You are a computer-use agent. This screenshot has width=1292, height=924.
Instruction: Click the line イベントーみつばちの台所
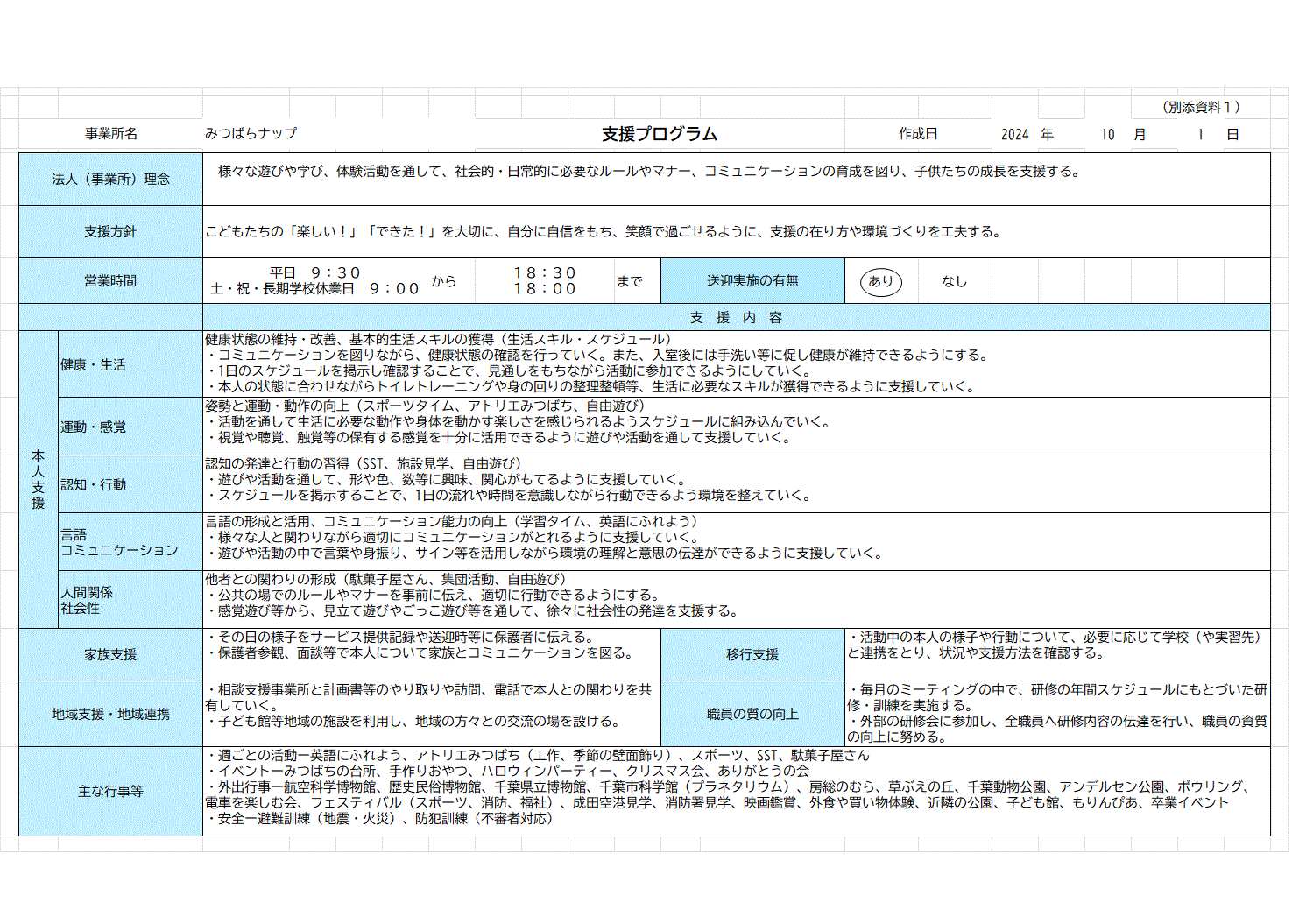point(507,772)
